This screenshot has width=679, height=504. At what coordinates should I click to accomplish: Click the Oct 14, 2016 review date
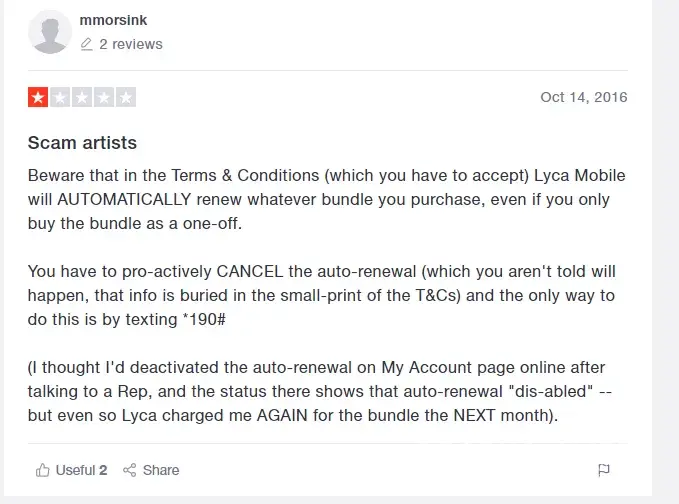coord(583,97)
